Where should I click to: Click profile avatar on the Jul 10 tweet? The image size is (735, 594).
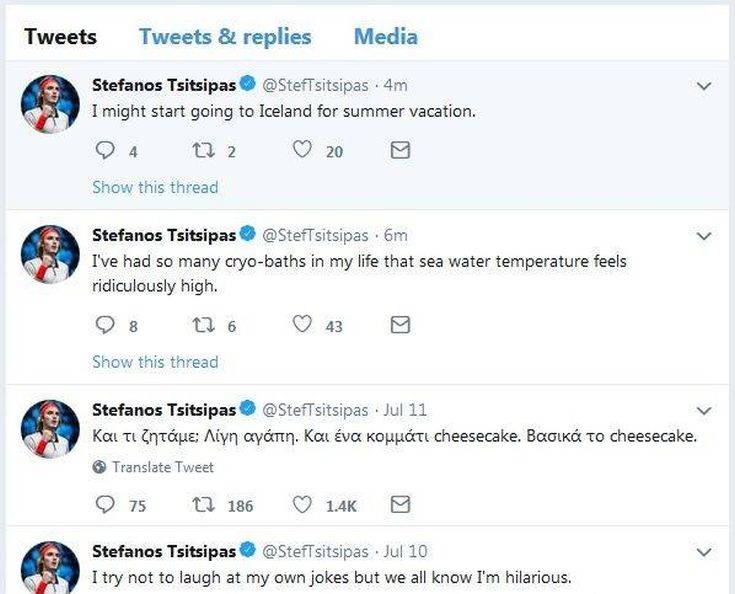point(50,568)
